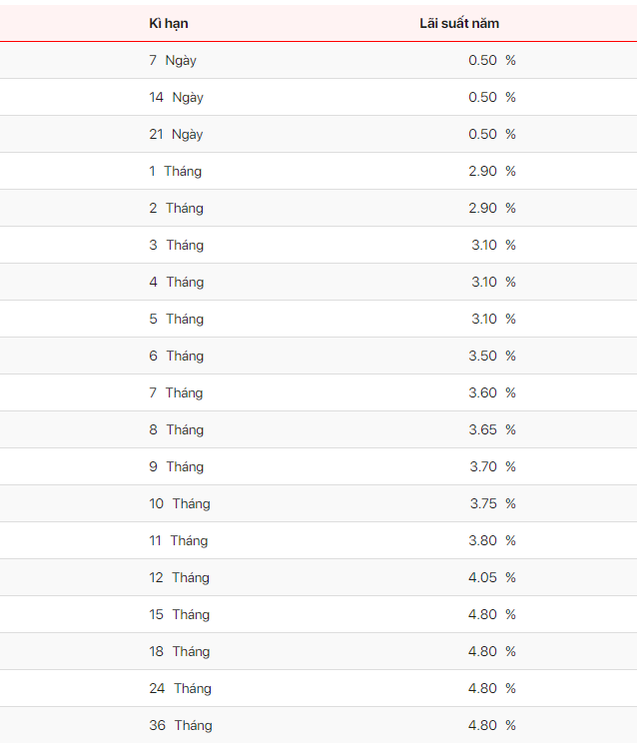Select the 24 Tháng term row
The image size is (640, 743).
(318, 689)
